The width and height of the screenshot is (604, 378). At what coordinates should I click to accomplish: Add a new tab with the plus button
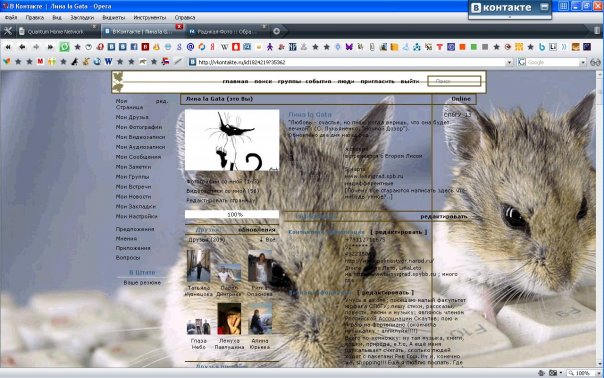276,31
